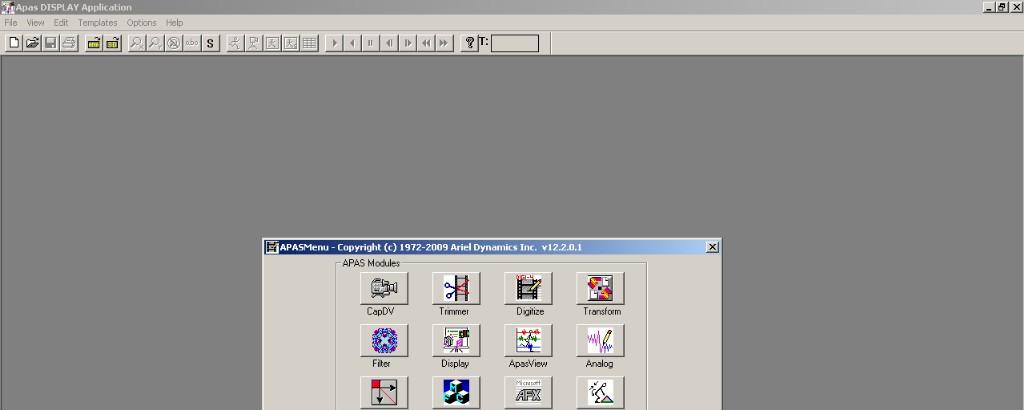The height and width of the screenshot is (410, 1024).
Task: Click the 'abc' text toolbar icon
Action: pos(192,43)
